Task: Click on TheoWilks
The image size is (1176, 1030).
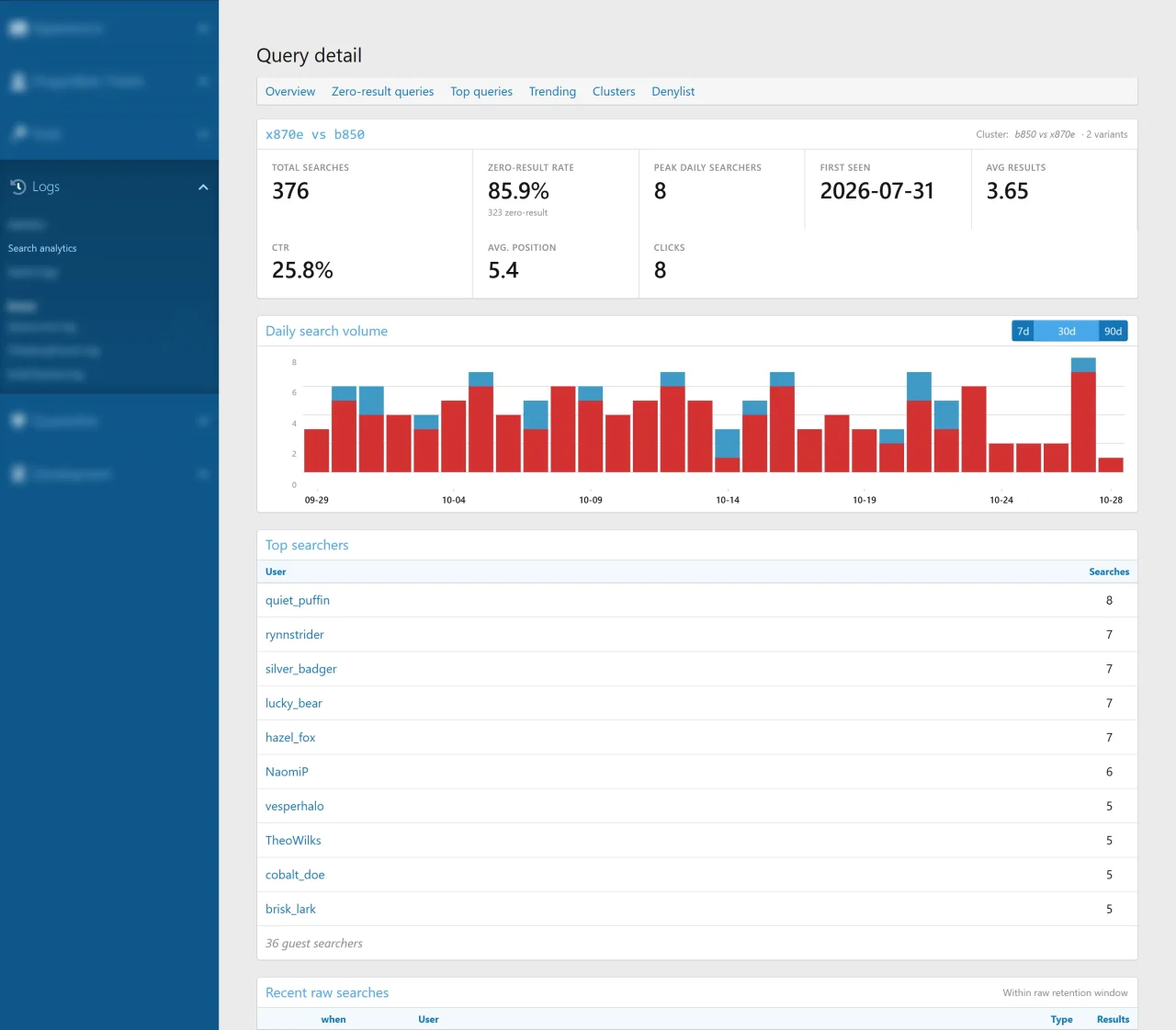Action: click(293, 841)
